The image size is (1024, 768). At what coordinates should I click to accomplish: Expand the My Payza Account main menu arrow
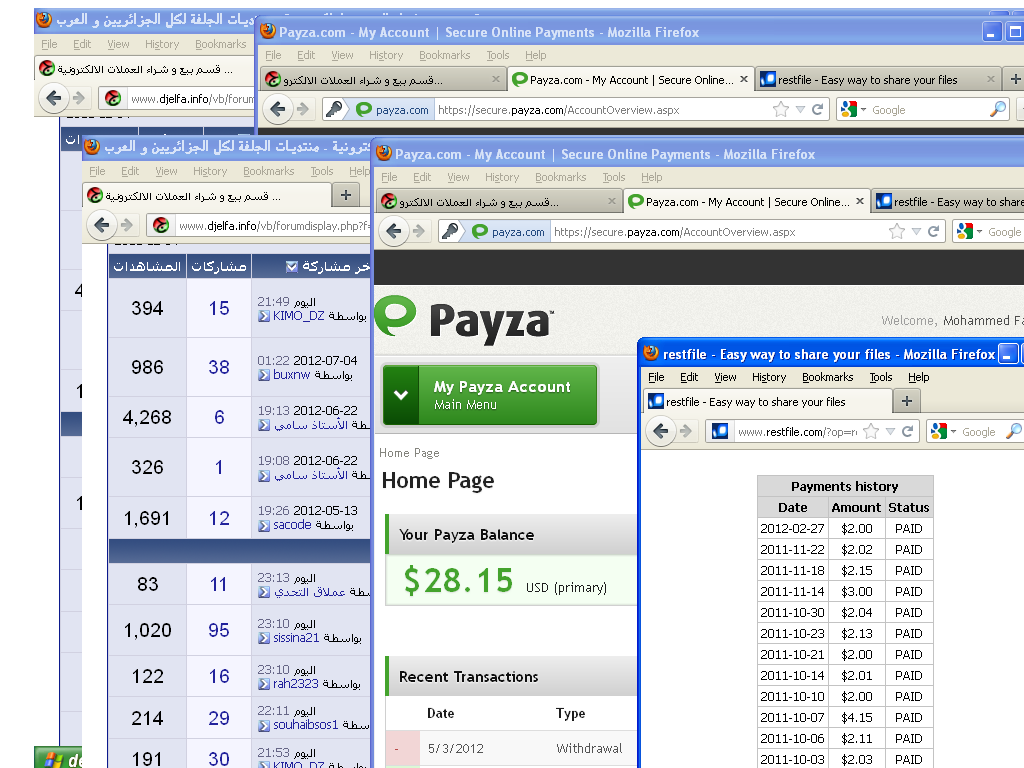(401, 394)
